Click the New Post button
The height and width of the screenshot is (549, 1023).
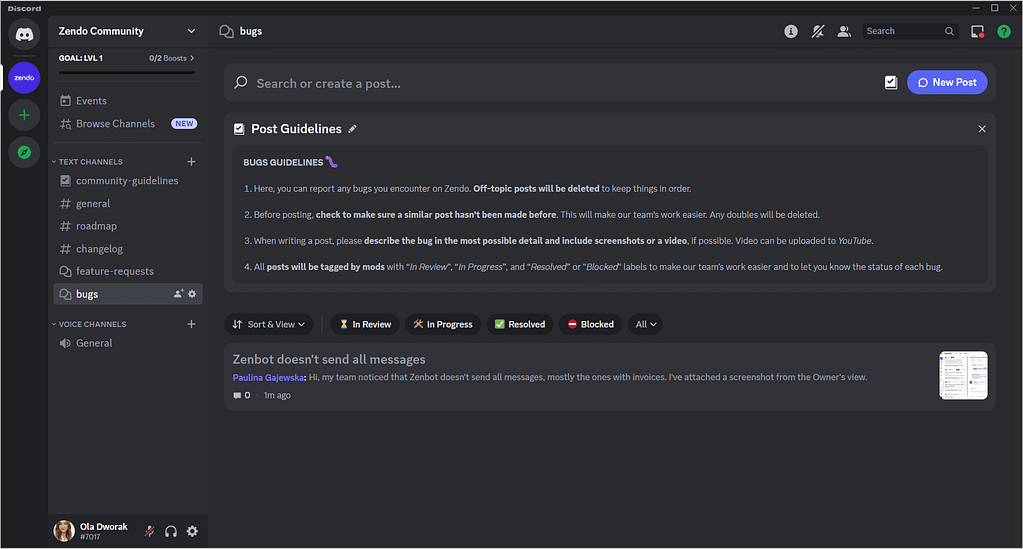coord(947,82)
